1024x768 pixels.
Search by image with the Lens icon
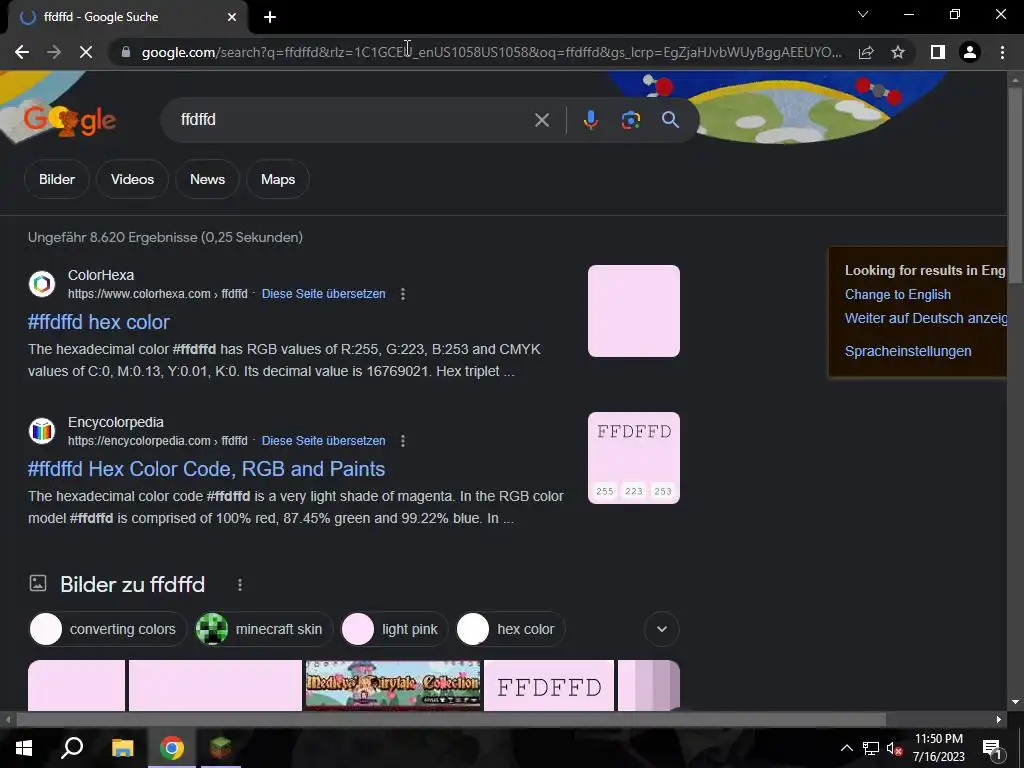[630, 120]
